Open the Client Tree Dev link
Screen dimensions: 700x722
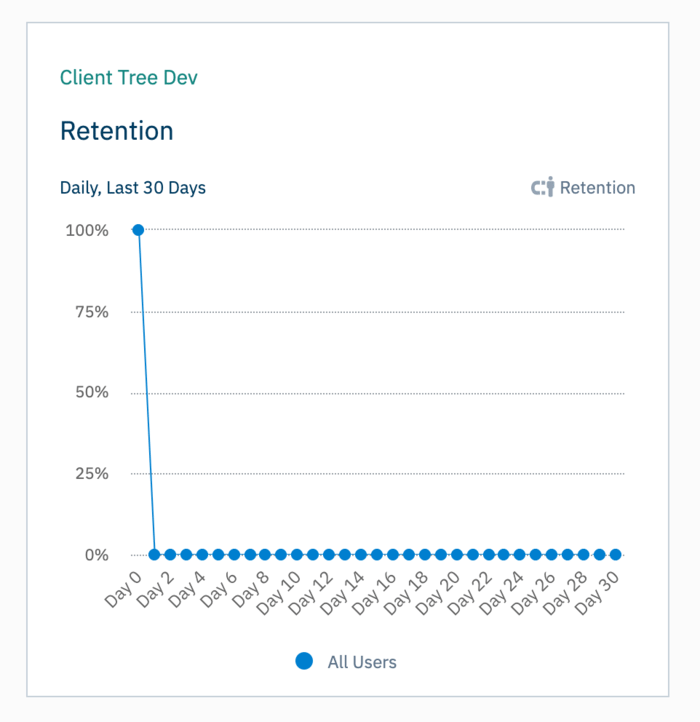coord(122,77)
